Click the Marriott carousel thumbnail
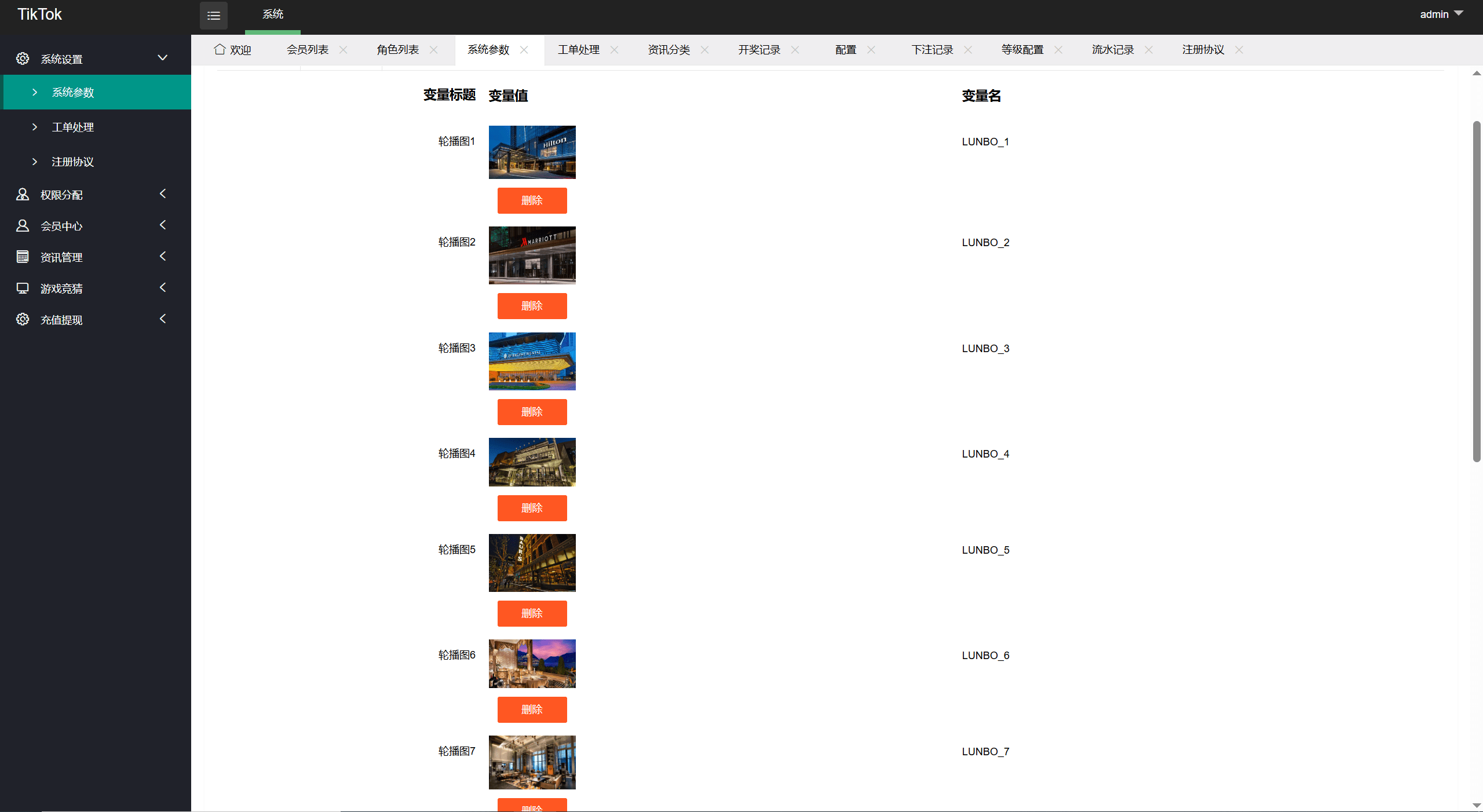This screenshot has width=1483, height=812. coord(532,255)
